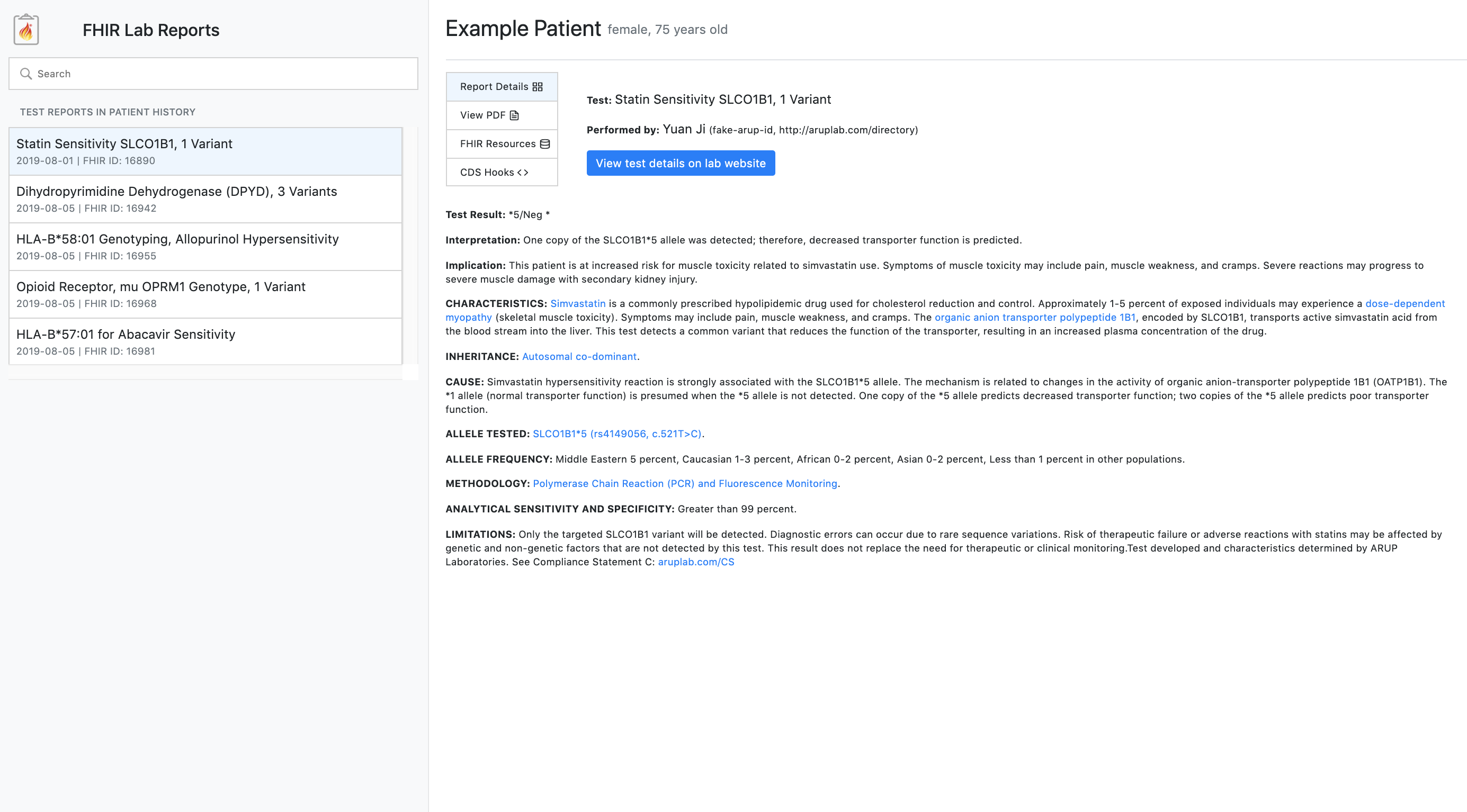Open the Autosomal co-dominant link
The height and width of the screenshot is (812, 1467).
pos(579,356)
